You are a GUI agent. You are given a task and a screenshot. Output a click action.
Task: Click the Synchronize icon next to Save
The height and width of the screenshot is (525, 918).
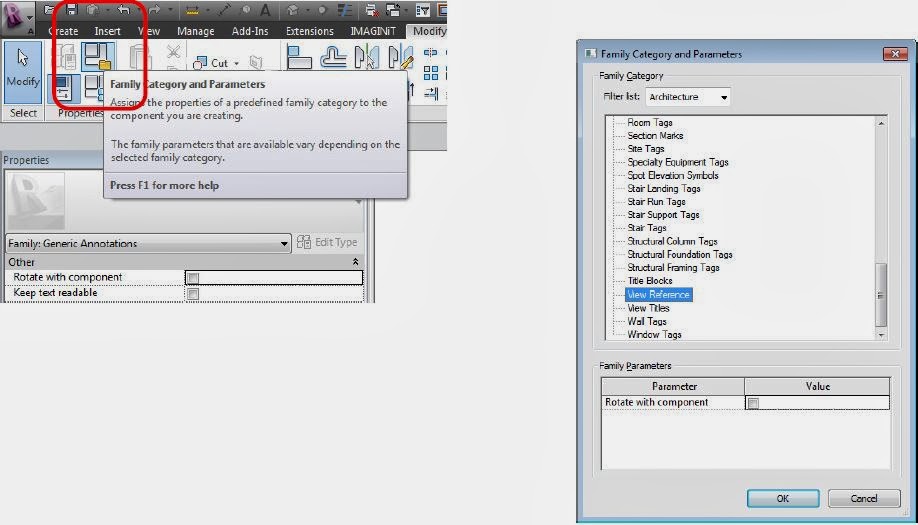click(93, 9)
